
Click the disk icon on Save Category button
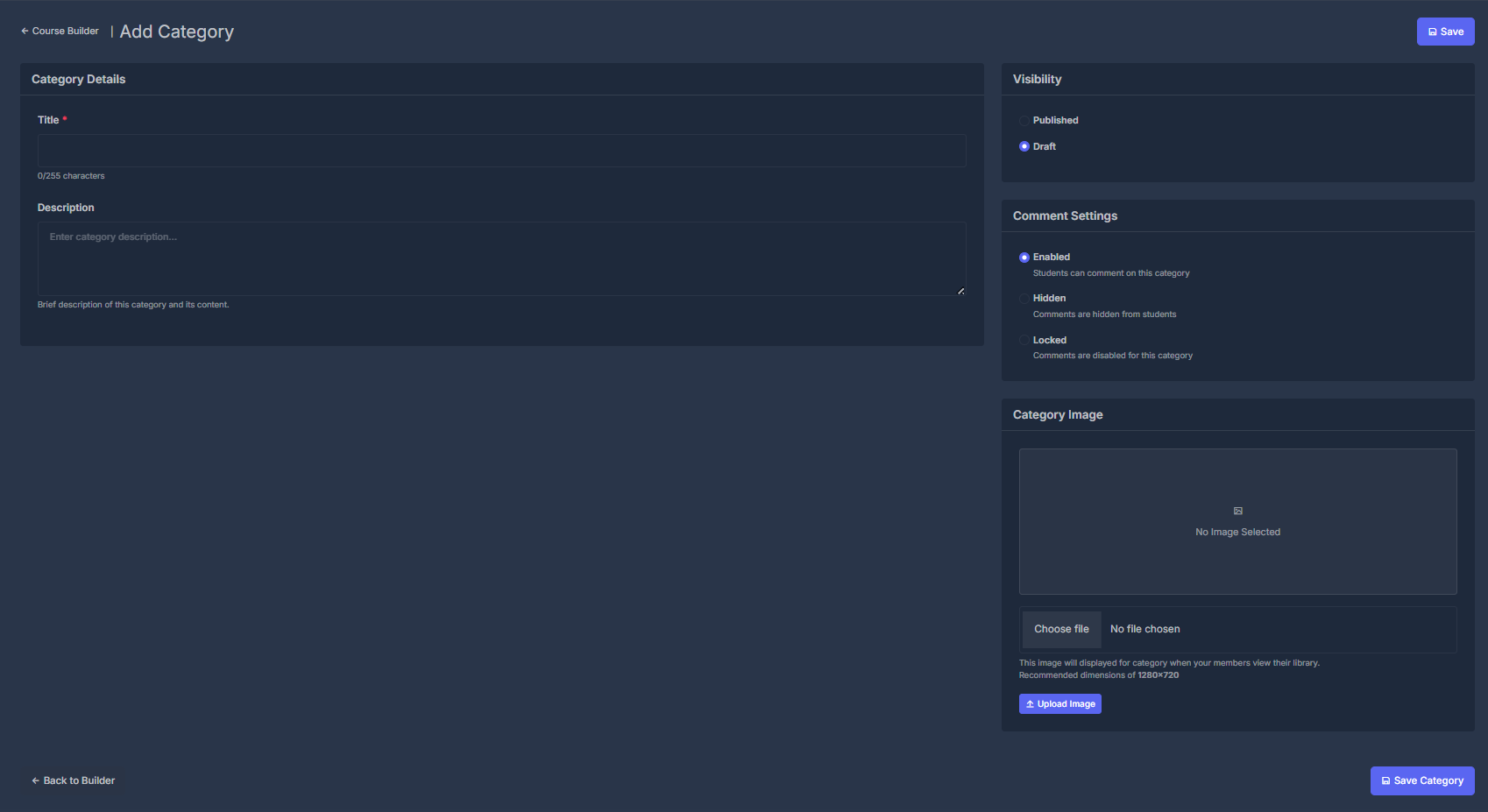click(x=1385, y=780)
